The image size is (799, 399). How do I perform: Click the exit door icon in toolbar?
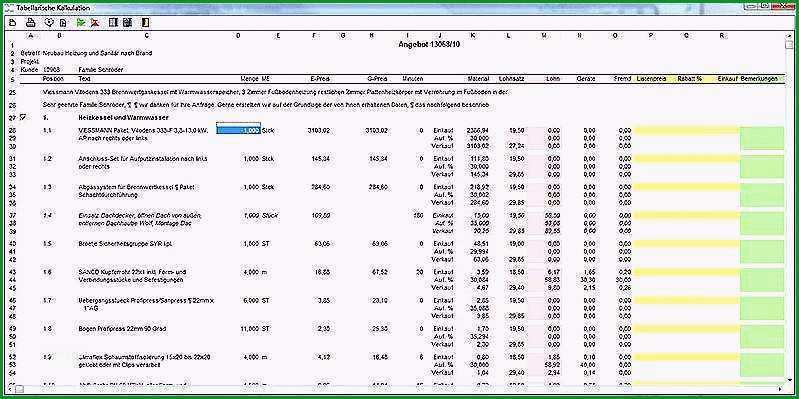(x=146, y=22)
